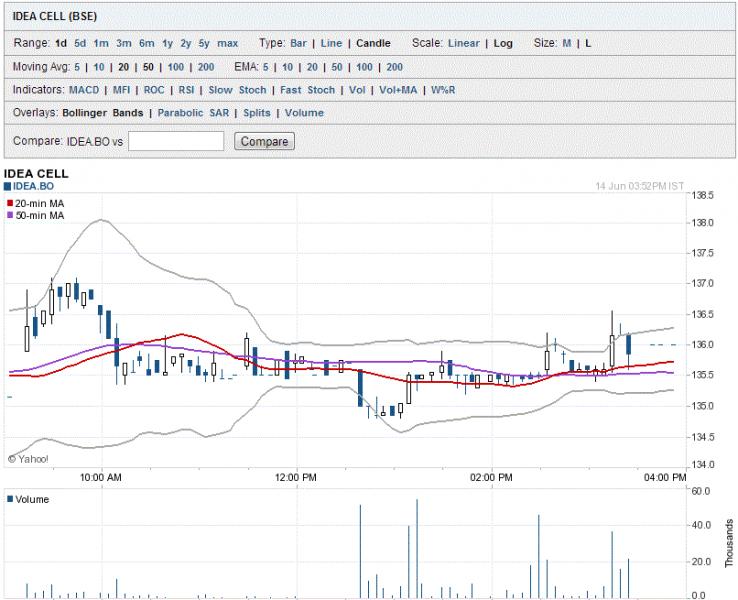Add the ROC indicator
Viewport: 738px width, 600px height.
154,90
